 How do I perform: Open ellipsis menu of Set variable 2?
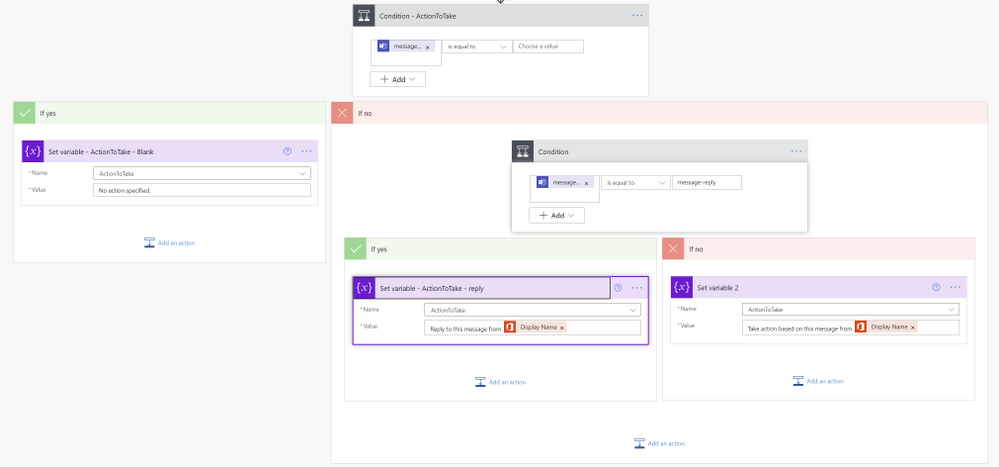point(956,287)
